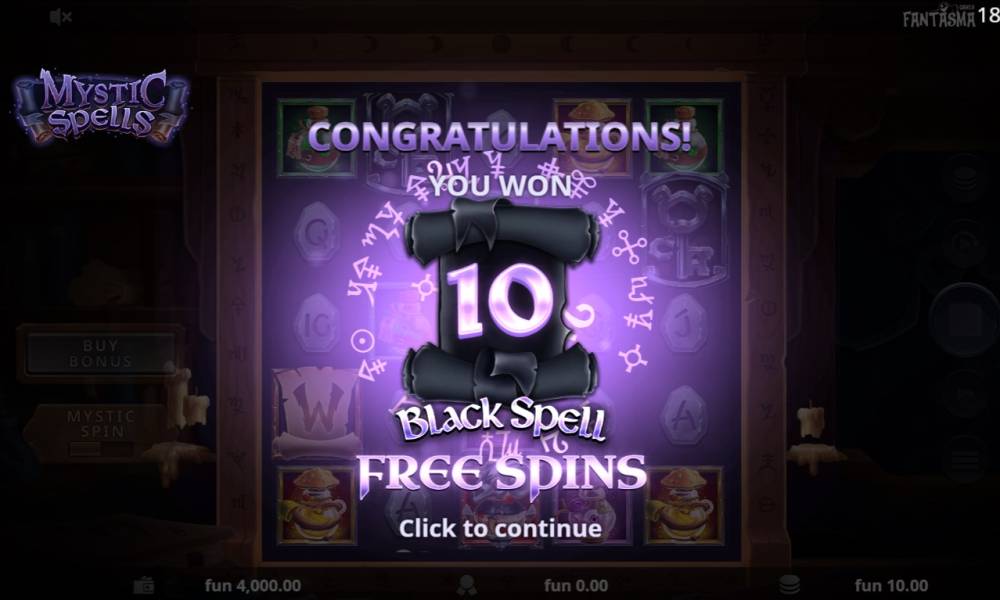Click the Congratulations heading
Image resolution: width=1000 pixels, height=600 pixels.
tap(499, 135)
